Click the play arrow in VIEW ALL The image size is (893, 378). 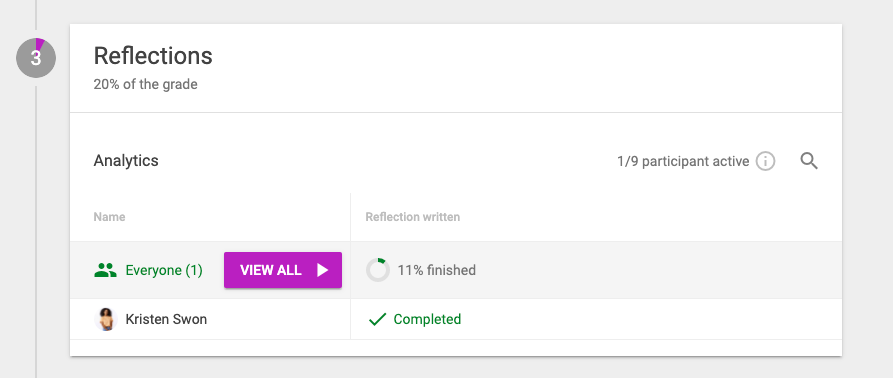[322, 270]
